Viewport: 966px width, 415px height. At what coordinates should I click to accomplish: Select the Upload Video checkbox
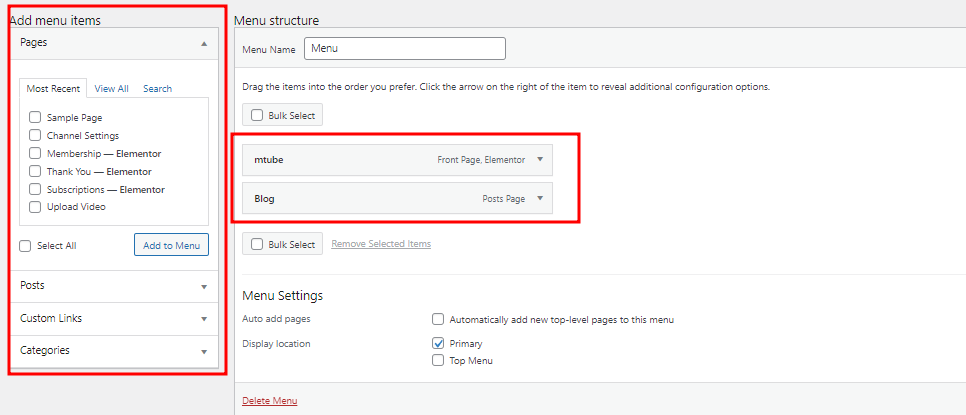pyautogui.click(x=35, y=207)
